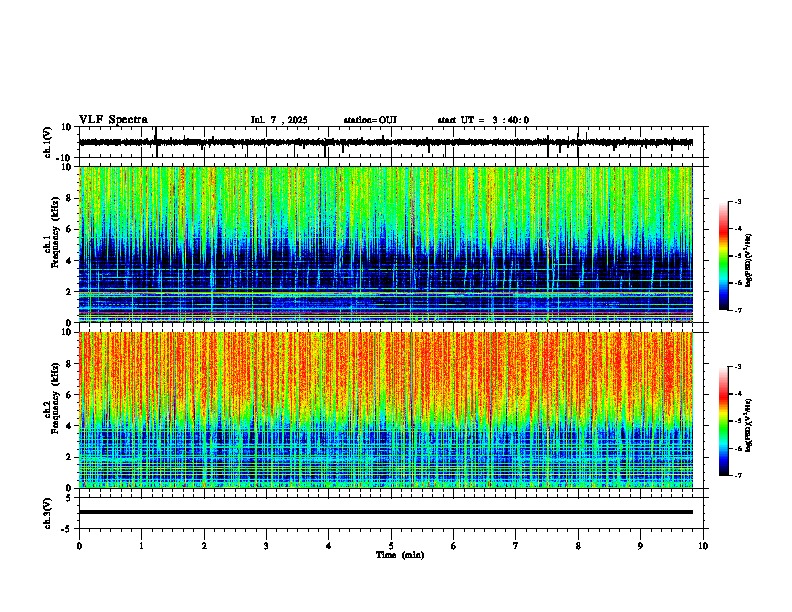Click the time axis tick label '10'

[x=703, y=546]
